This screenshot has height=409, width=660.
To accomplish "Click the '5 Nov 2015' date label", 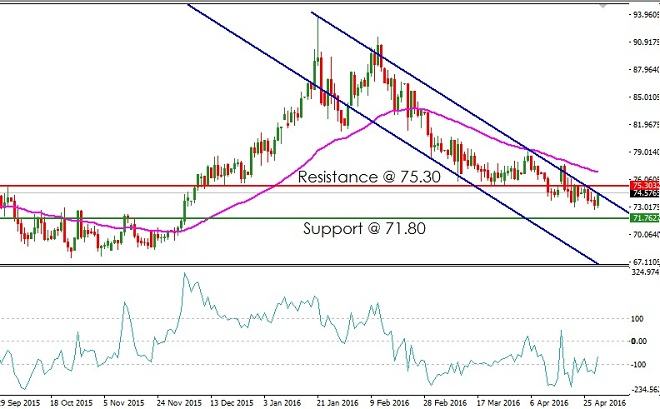I will [124, 403].
